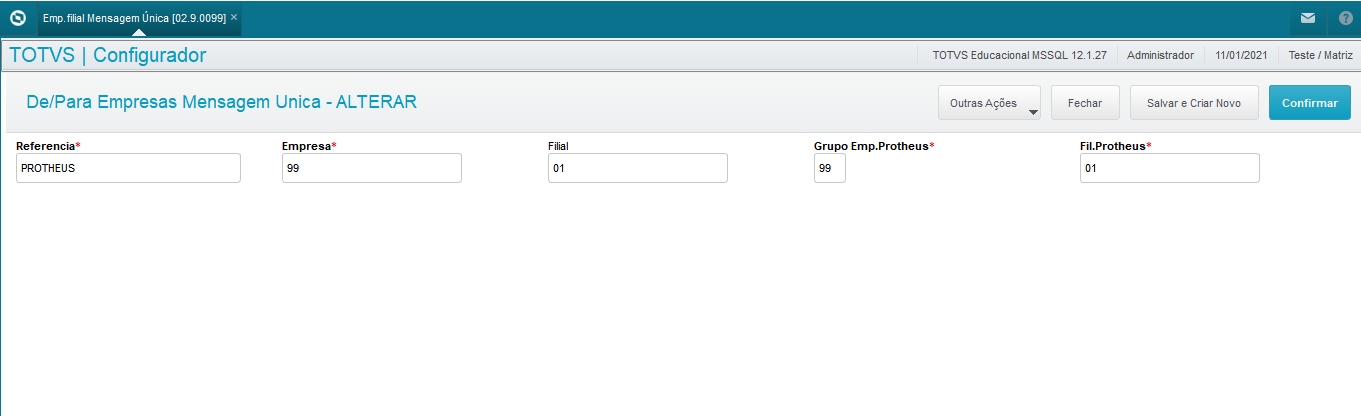Click the Empresa field label
The image size is (1361, 416).
pyautogui.click(x=309, y=146)
